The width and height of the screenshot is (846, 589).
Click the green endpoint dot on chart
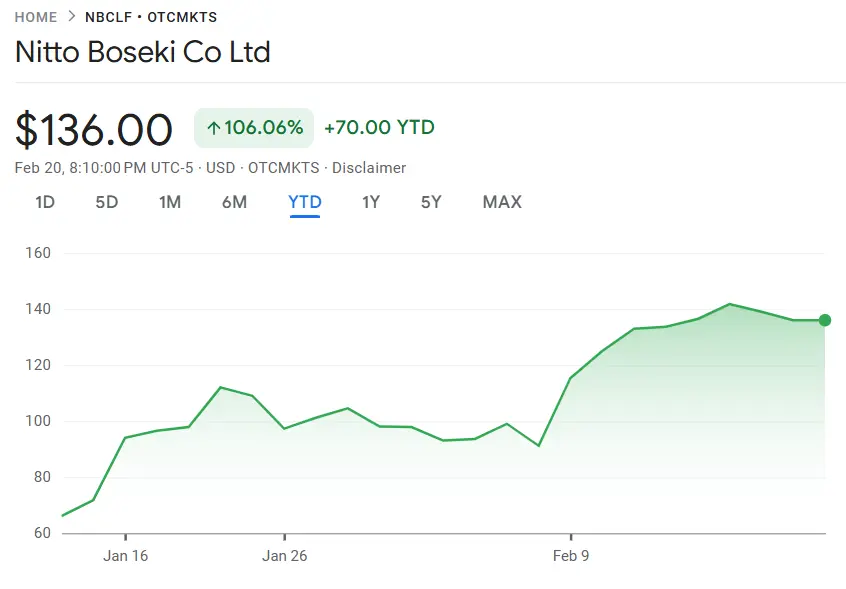tap(825, 320)
